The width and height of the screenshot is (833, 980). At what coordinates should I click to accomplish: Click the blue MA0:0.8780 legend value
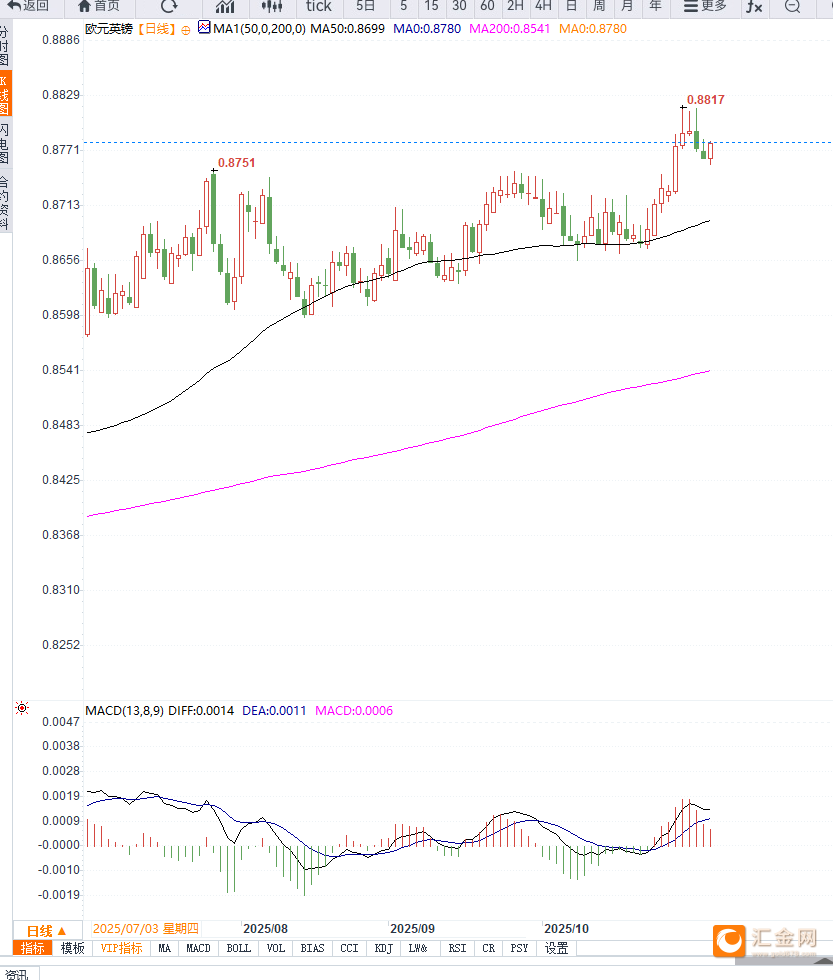(427, 29)
